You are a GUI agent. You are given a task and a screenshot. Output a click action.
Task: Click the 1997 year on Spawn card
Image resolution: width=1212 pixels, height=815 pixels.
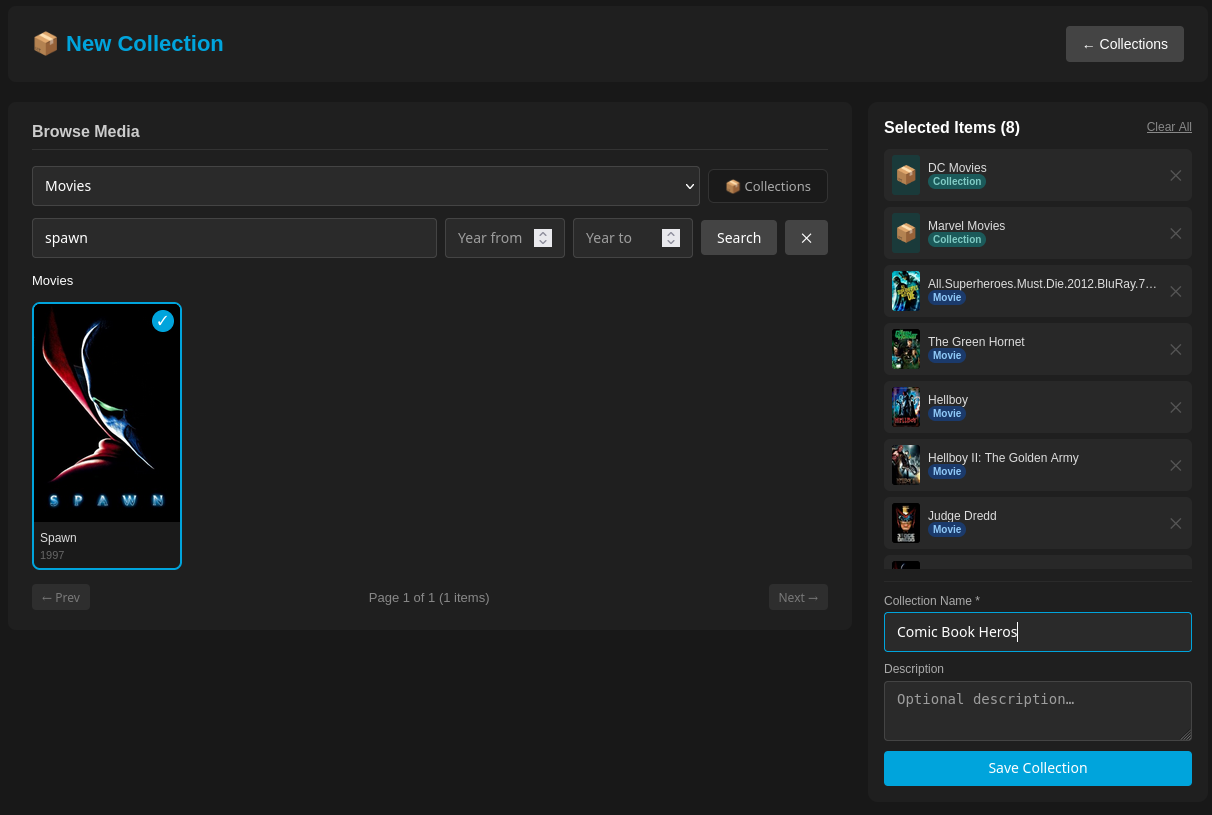[52, 555]
